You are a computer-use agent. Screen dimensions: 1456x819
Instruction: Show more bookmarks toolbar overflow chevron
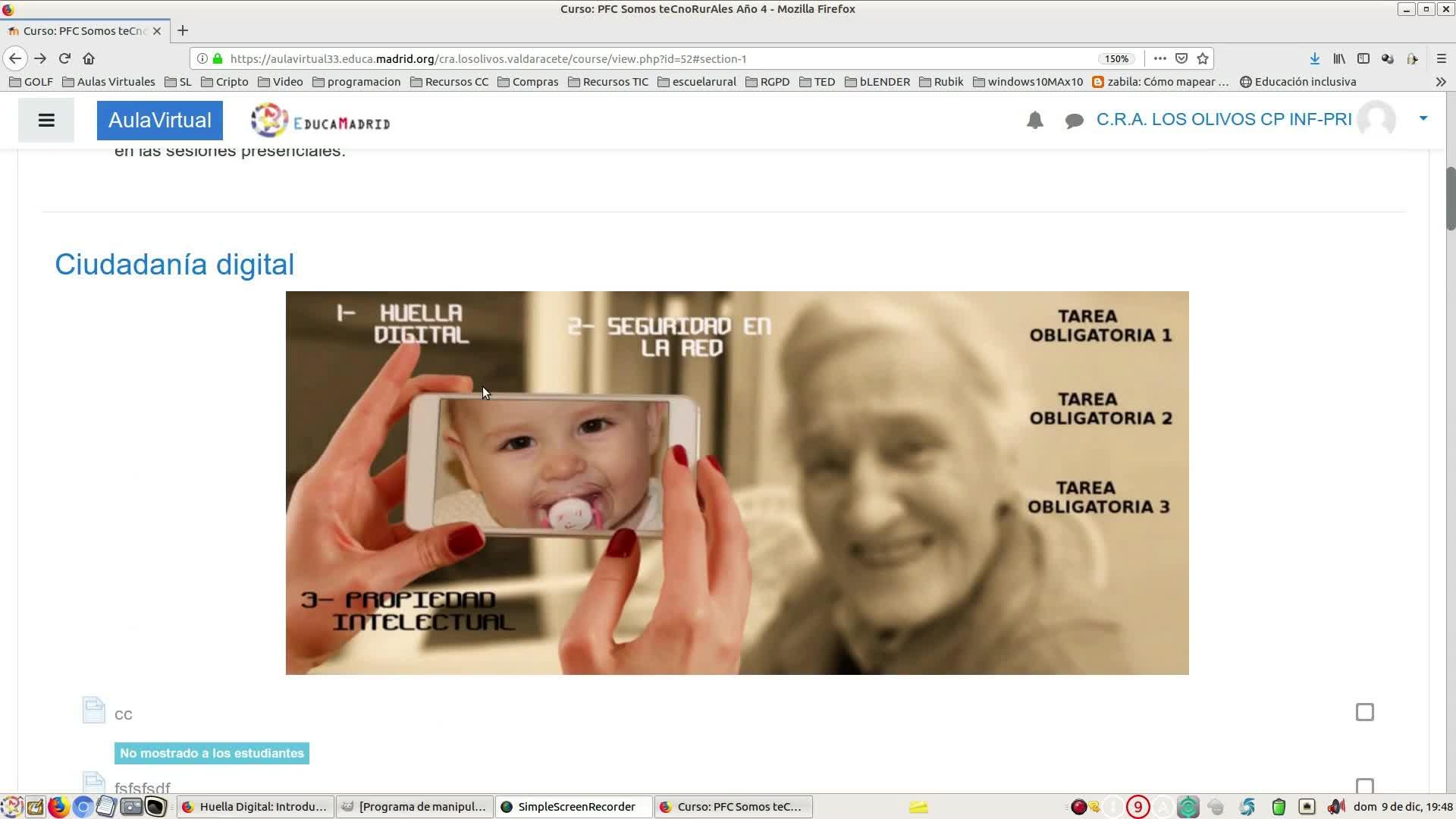click(1440, 82)
